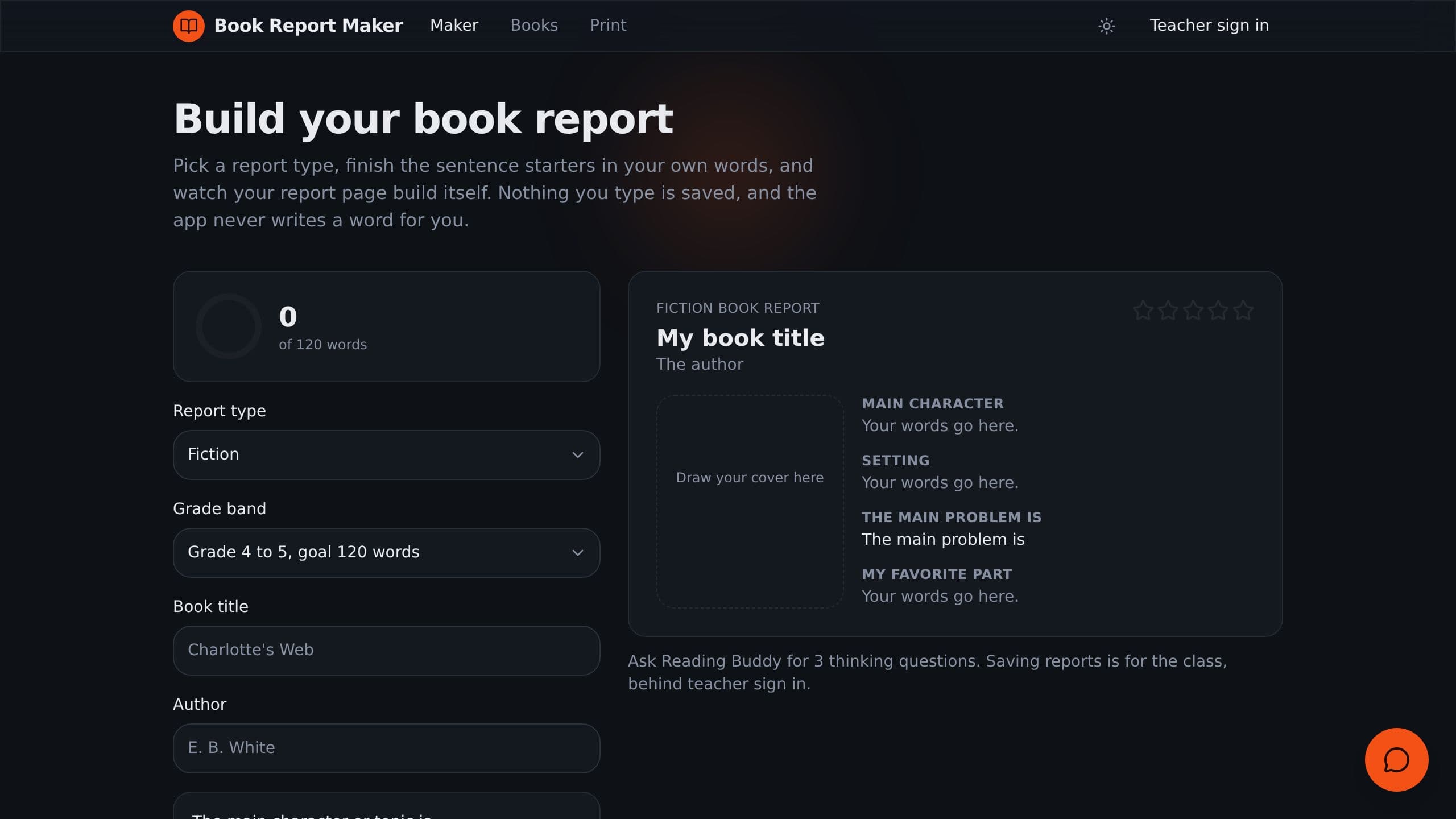1456x819 pixels.
Task: Click the Book Report Maker book logo icon
Action: click(x=188, y=26)
